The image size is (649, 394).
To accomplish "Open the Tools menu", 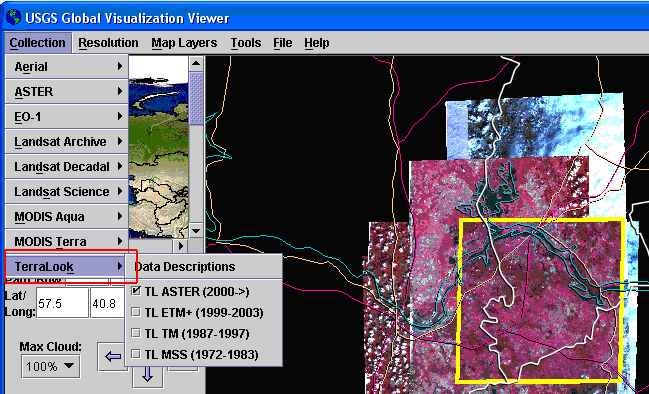I will pos(246,43).
